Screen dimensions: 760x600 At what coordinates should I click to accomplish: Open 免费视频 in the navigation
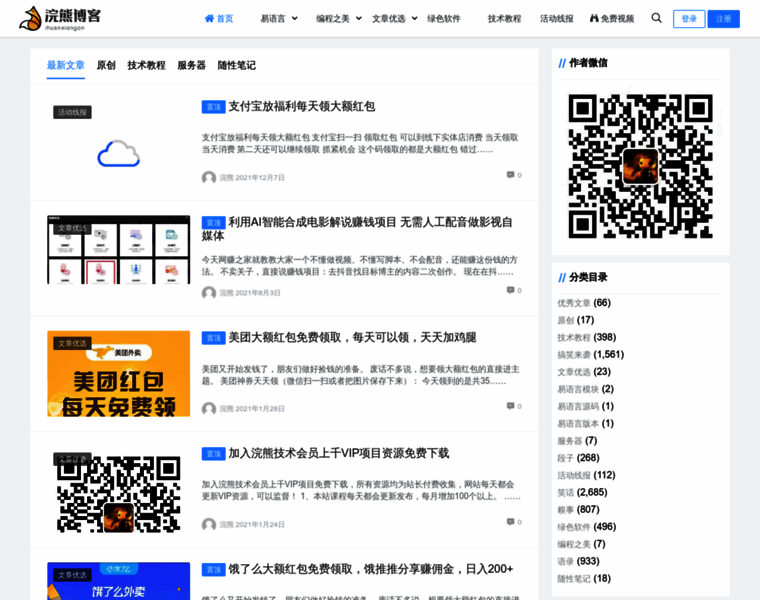pos(618,19)
